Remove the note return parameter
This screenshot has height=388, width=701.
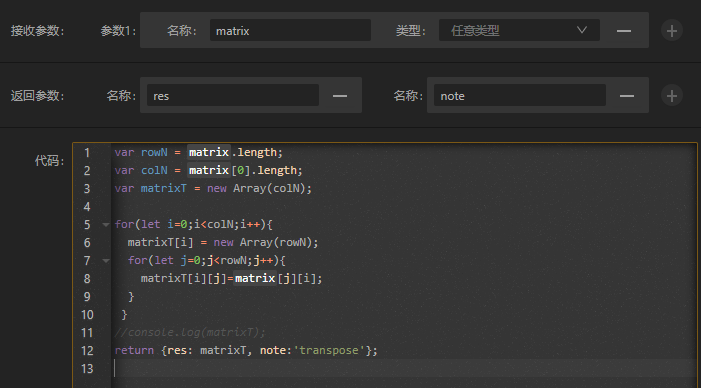click(x=627, y=96)
